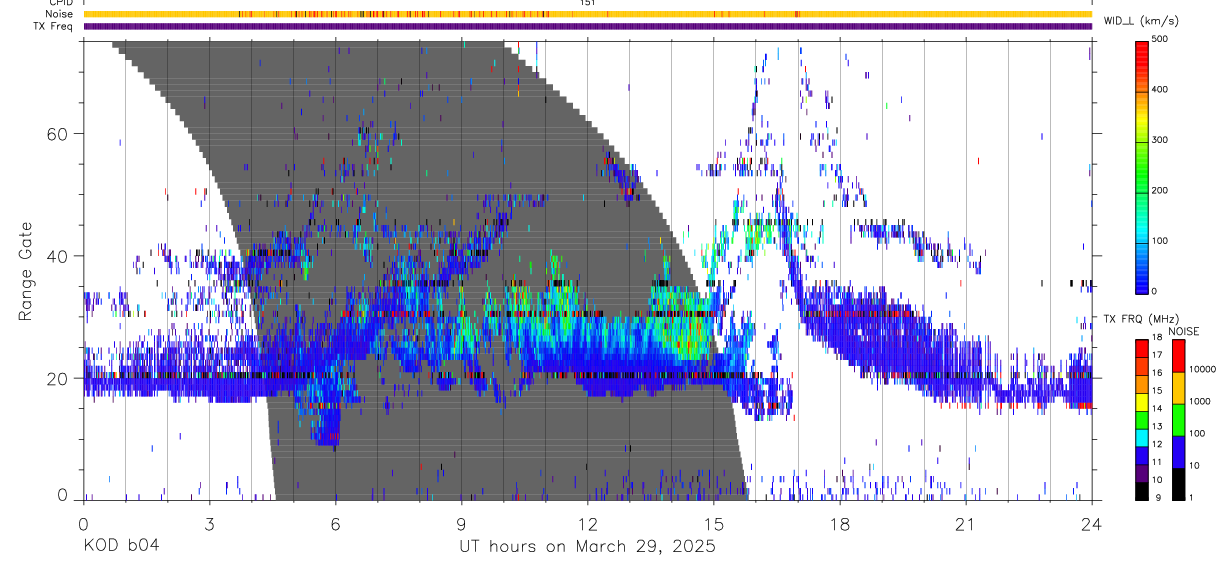Image resolution: width=1228 pixels, height=567 pixels.
Task: Click the value 9 on TX frequency scale
Action: pos(1159,498)
